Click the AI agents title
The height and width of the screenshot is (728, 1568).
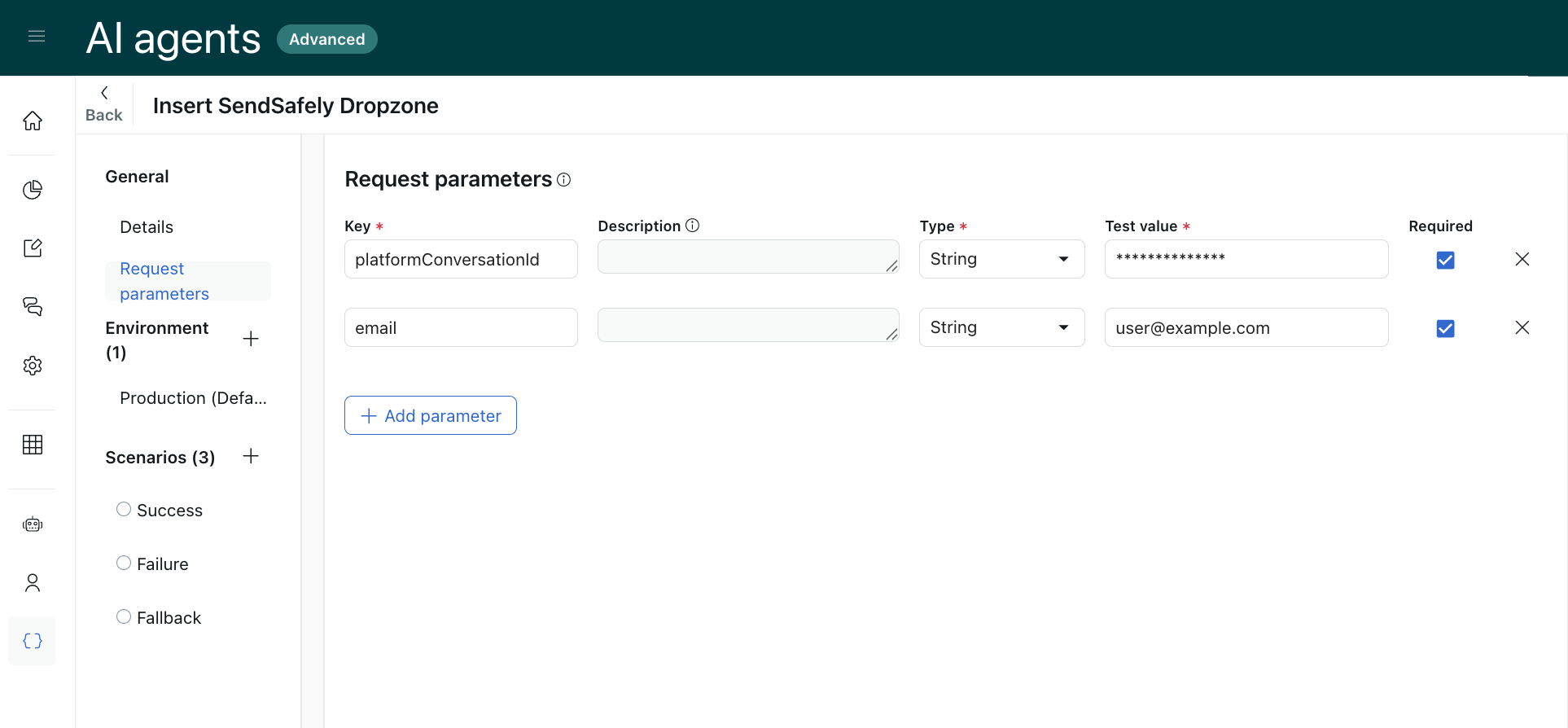click(173, 38)
